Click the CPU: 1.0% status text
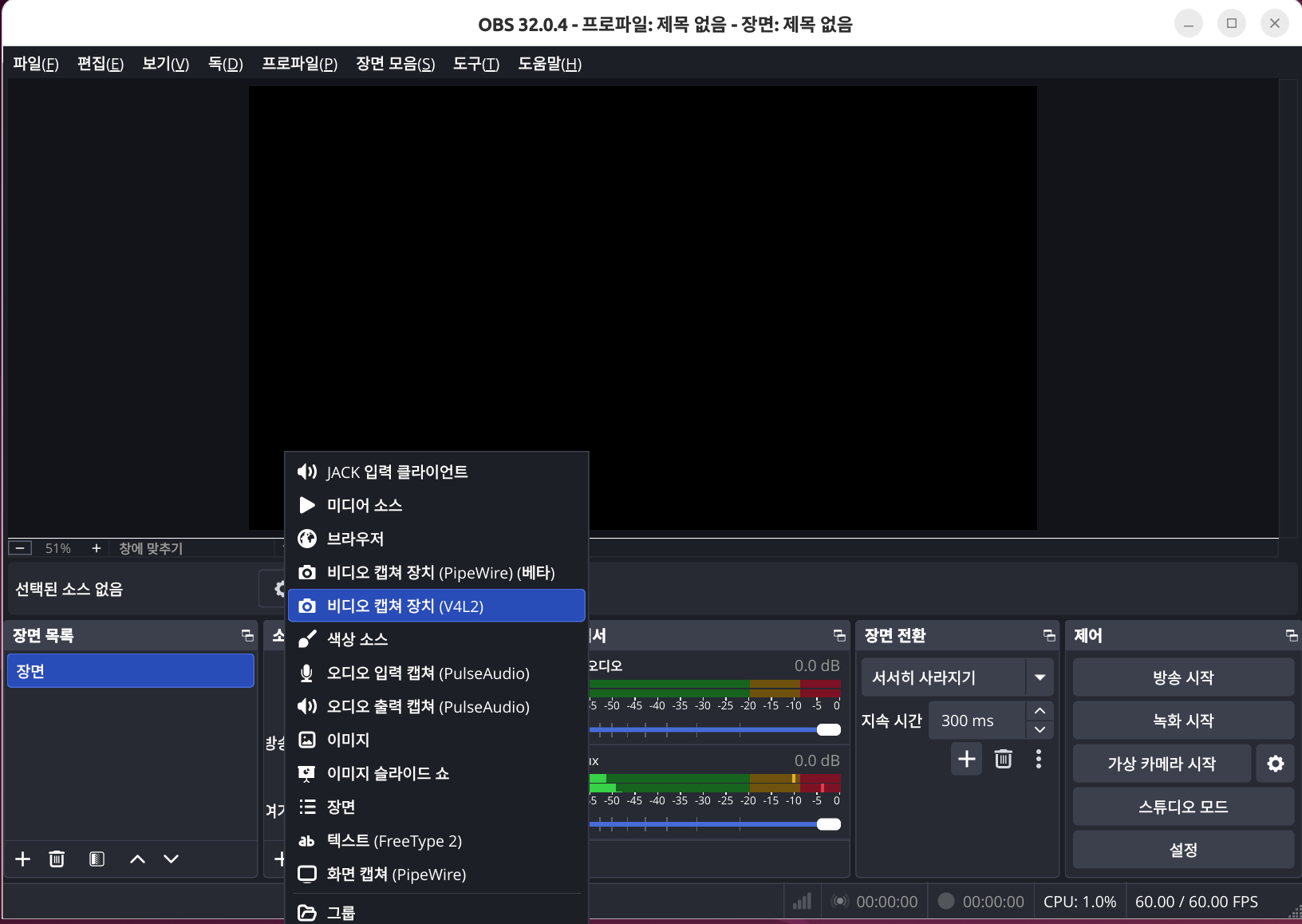The height and width of the screenshot is (924, 1302). [1080, 902]
